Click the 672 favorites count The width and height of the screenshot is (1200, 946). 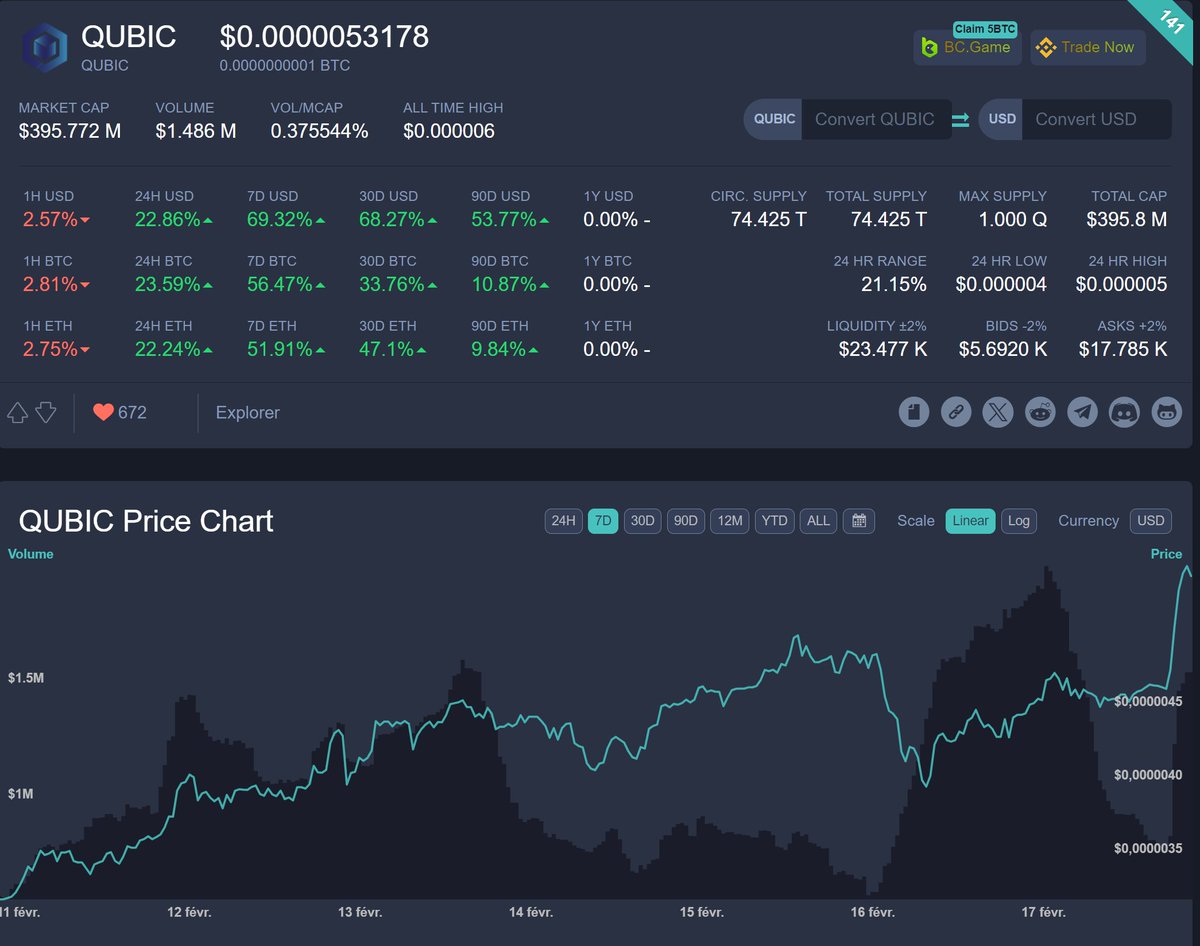pos(132,412)
